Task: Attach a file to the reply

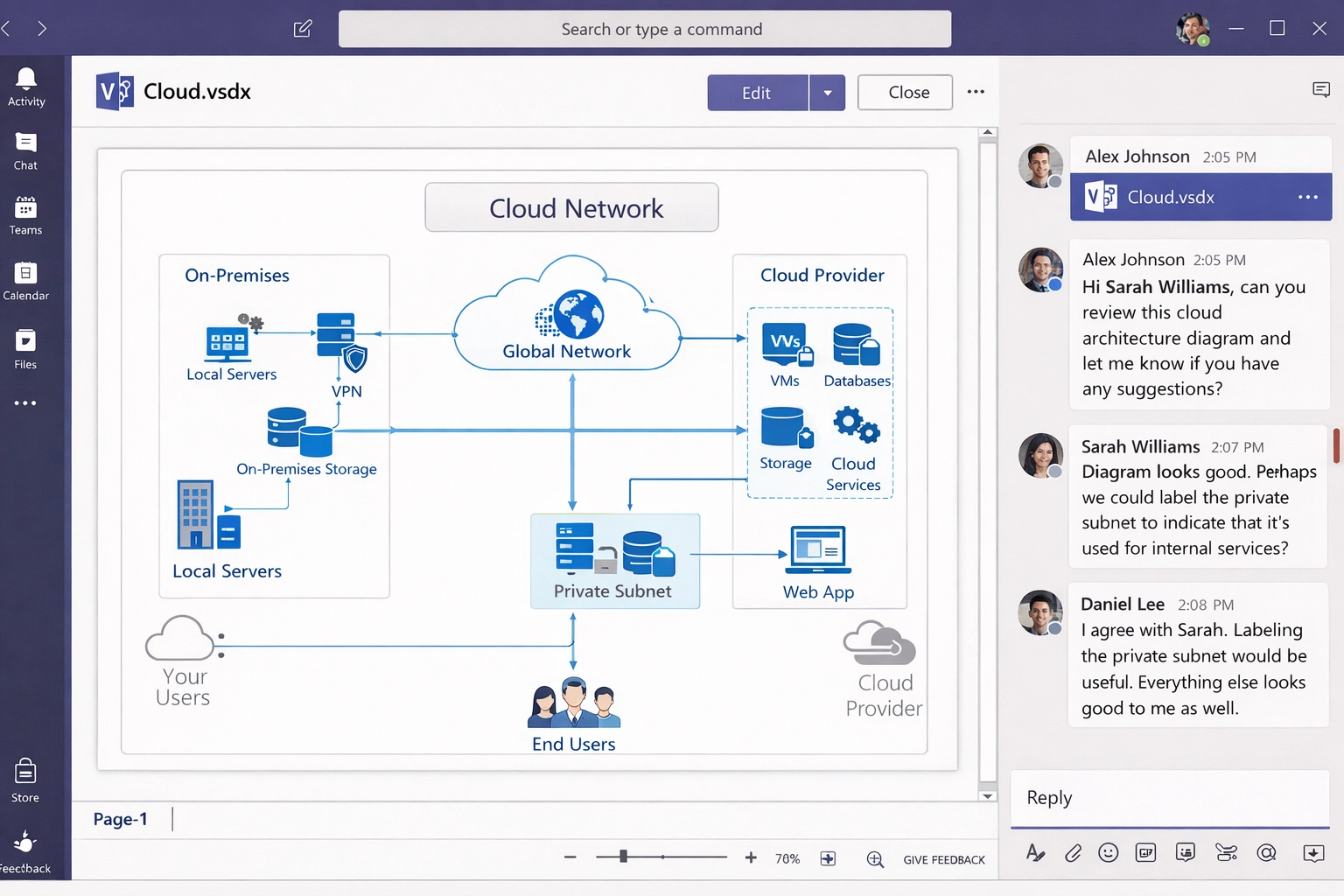Action: coord(1073,852)
